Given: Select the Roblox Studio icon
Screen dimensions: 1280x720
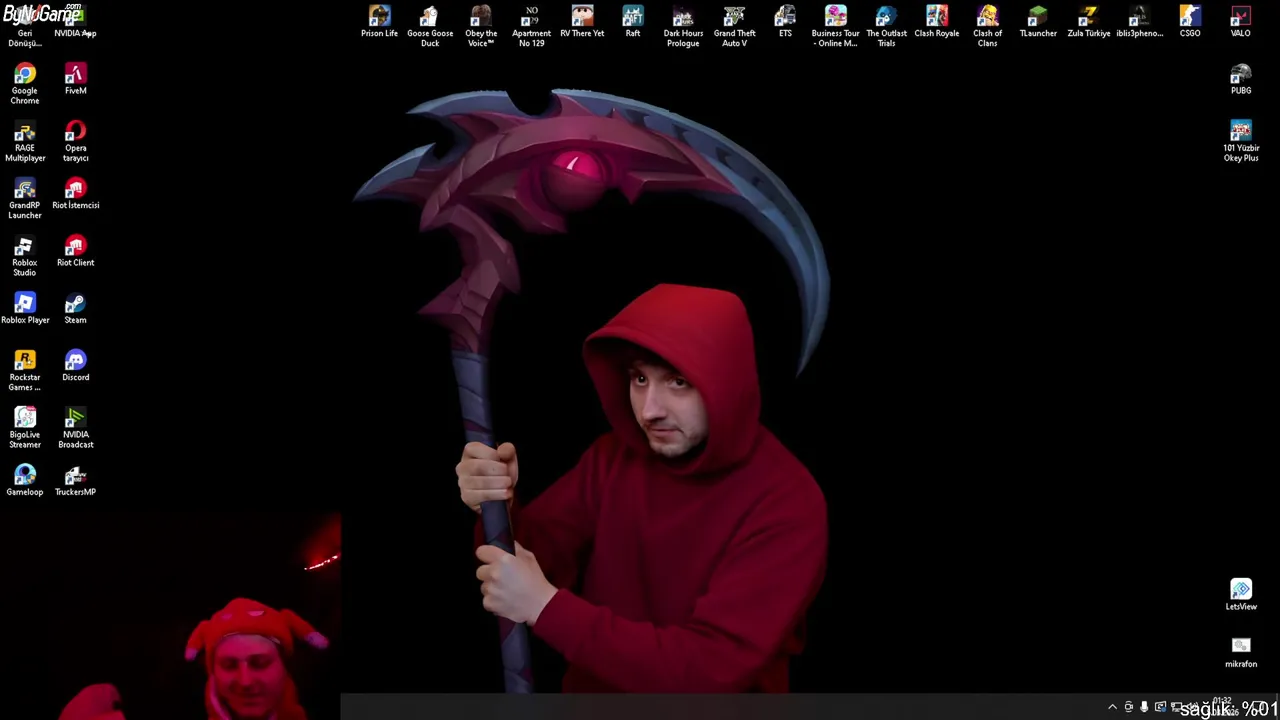Looking at the screenshot, I should click(x=25, y=256).
